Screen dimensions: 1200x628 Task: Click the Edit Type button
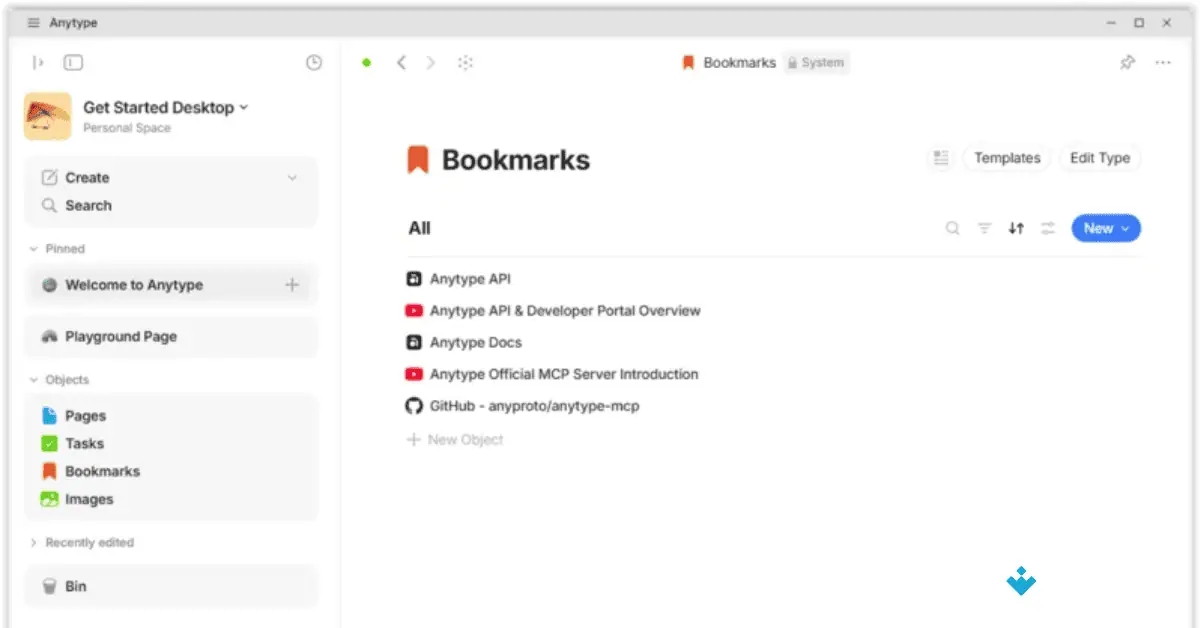[1099, 158]
